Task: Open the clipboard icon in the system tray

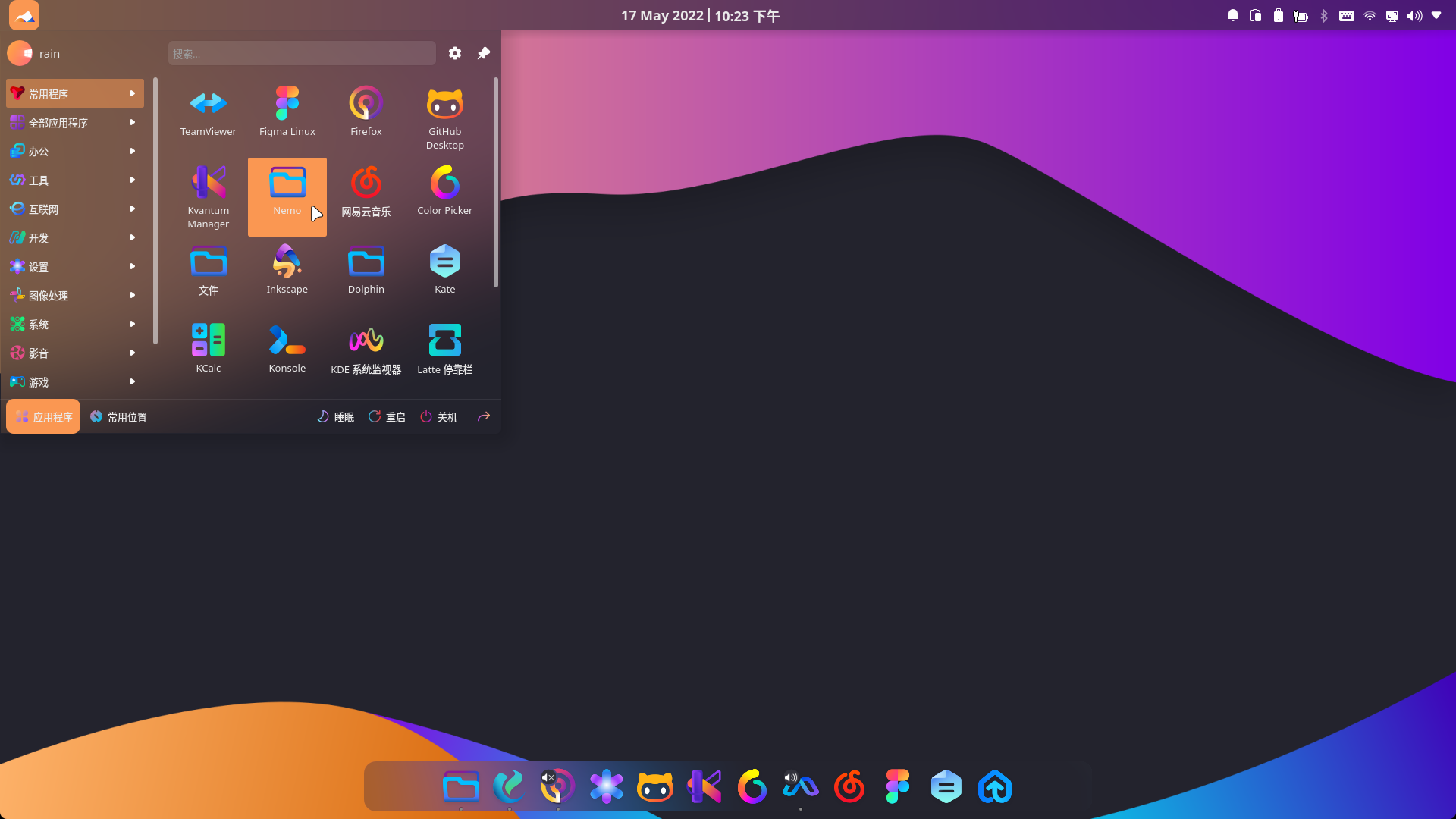Action: point(1256,15)
